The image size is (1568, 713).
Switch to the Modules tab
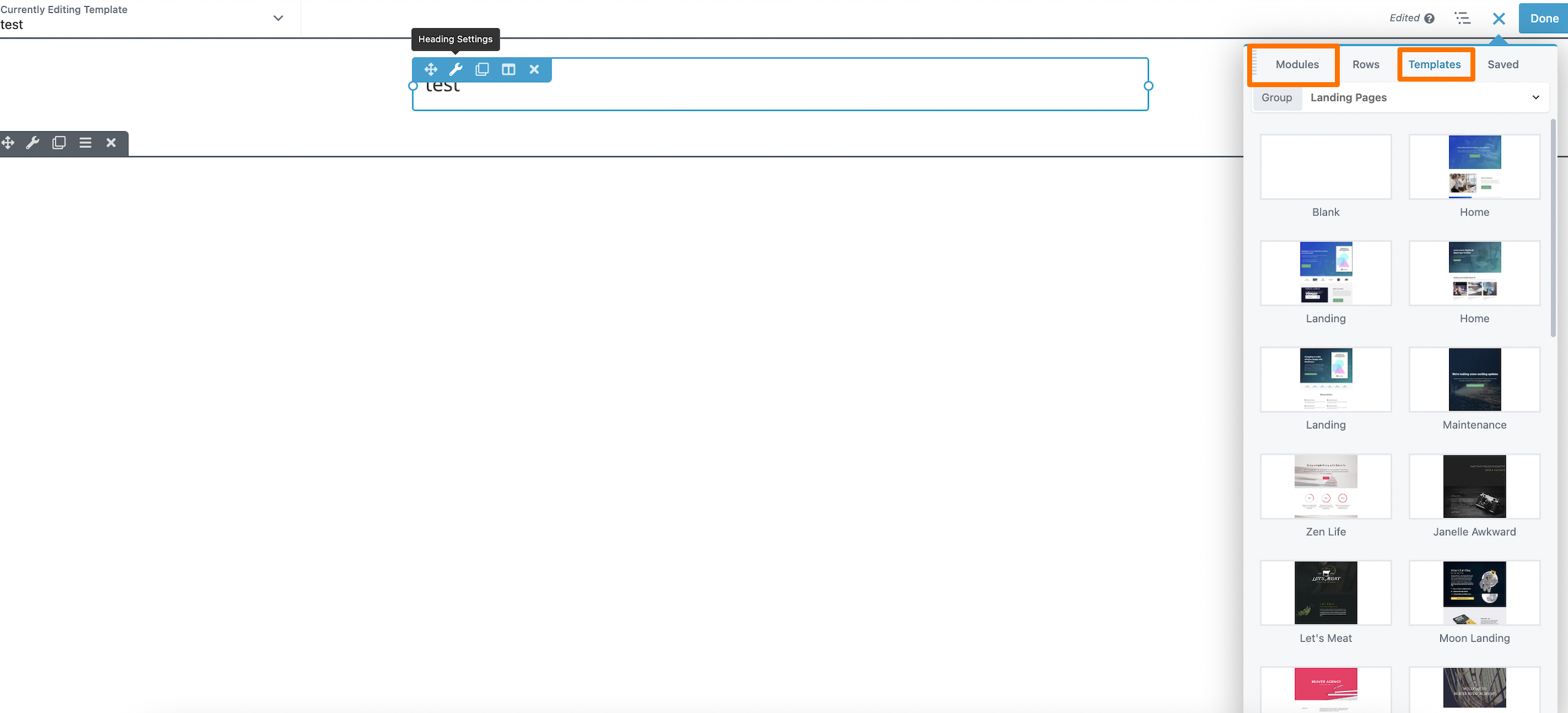coord(1297,63)
